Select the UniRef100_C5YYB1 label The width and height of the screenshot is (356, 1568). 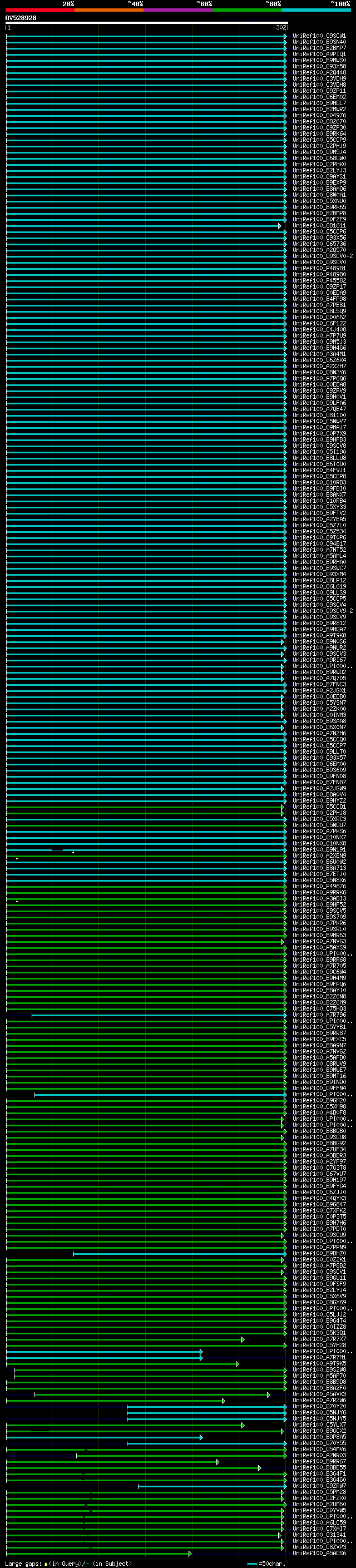click(x=319, y=1027)
